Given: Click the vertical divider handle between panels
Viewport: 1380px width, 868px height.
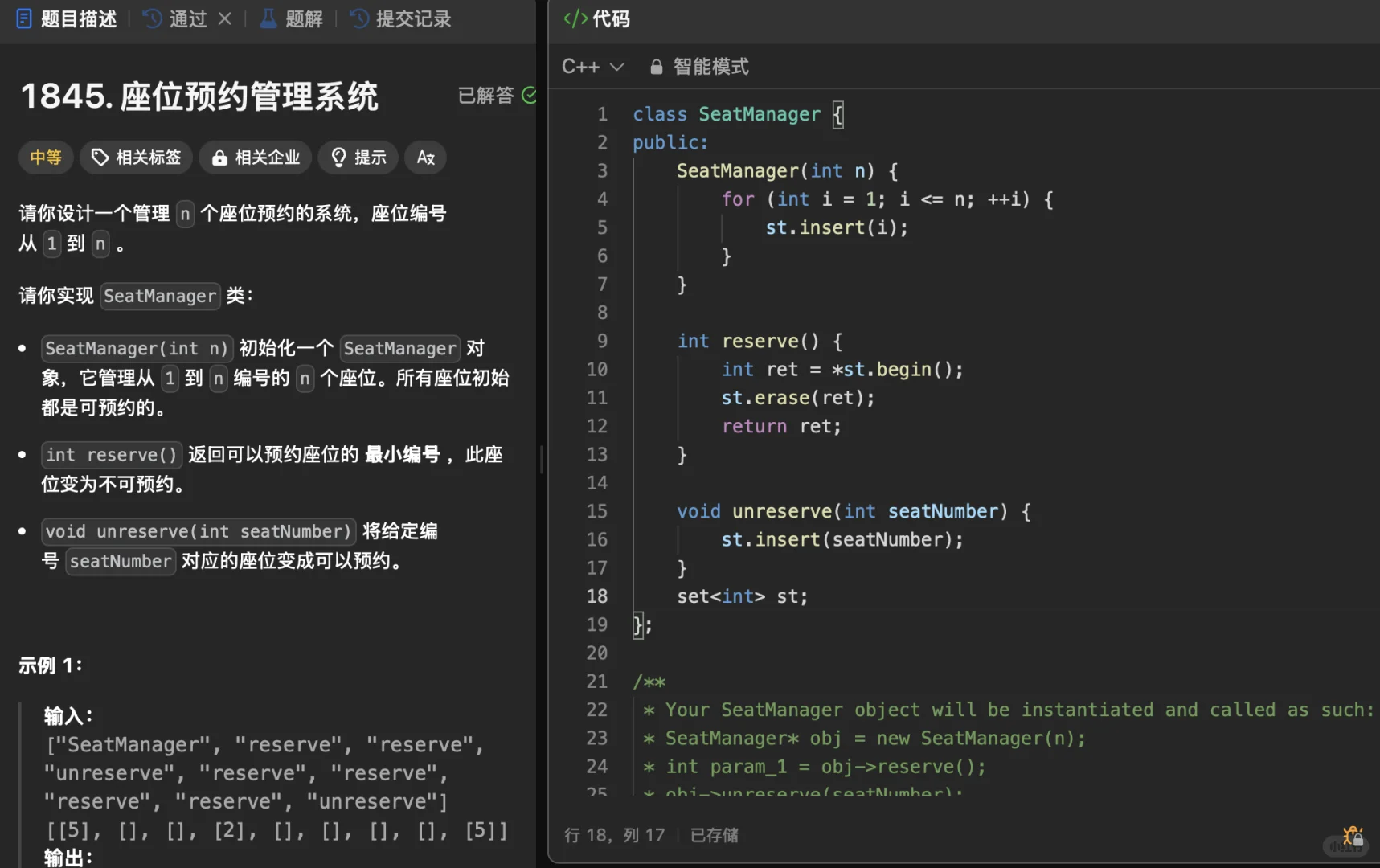Looking at the screenshot, I should tap(542, 458).
